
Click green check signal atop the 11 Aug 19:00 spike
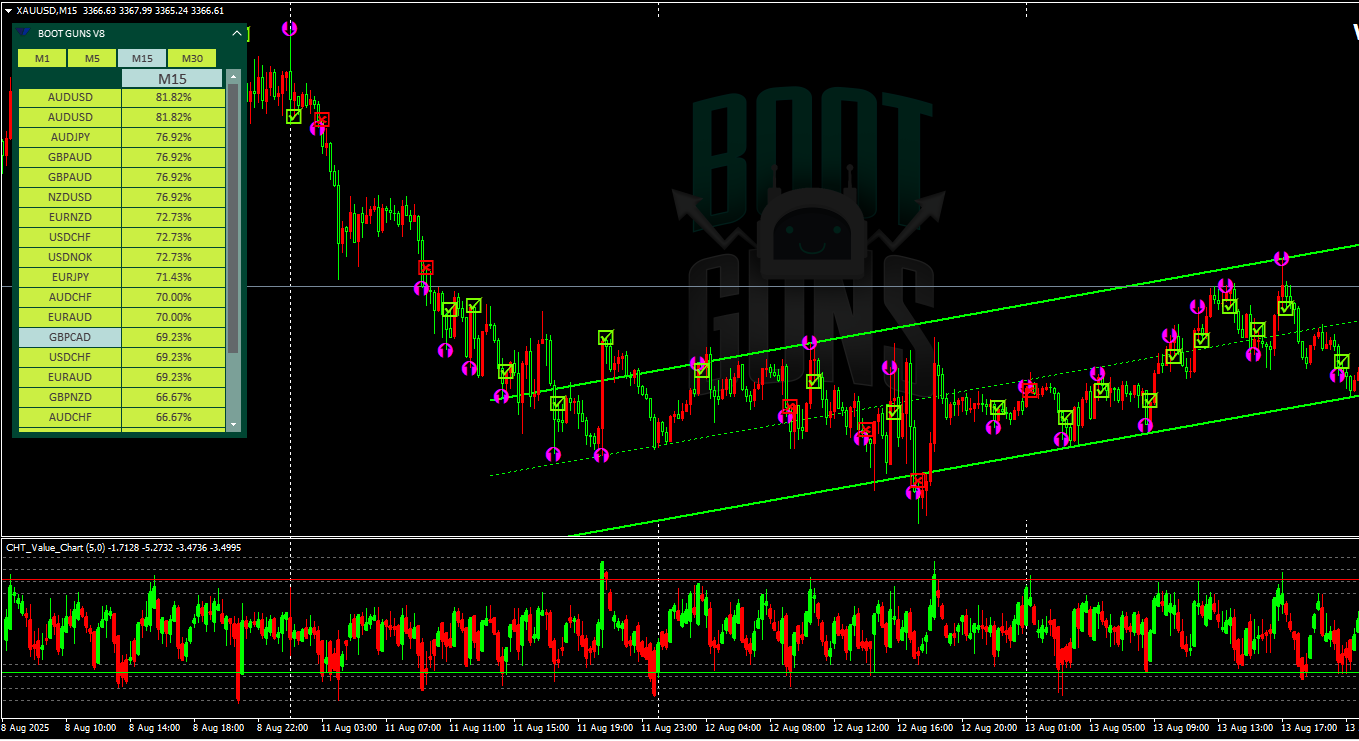(x=606, y=337)
